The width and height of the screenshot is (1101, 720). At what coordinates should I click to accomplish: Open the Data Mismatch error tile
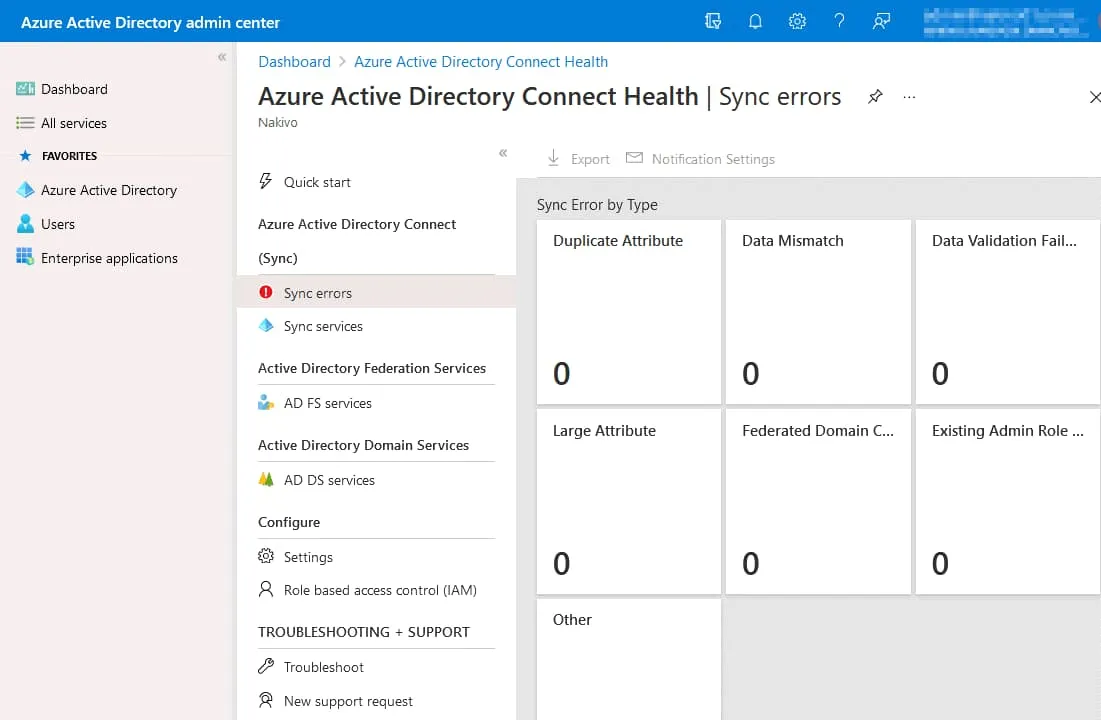pyautogui.click(x=817, y=312)
